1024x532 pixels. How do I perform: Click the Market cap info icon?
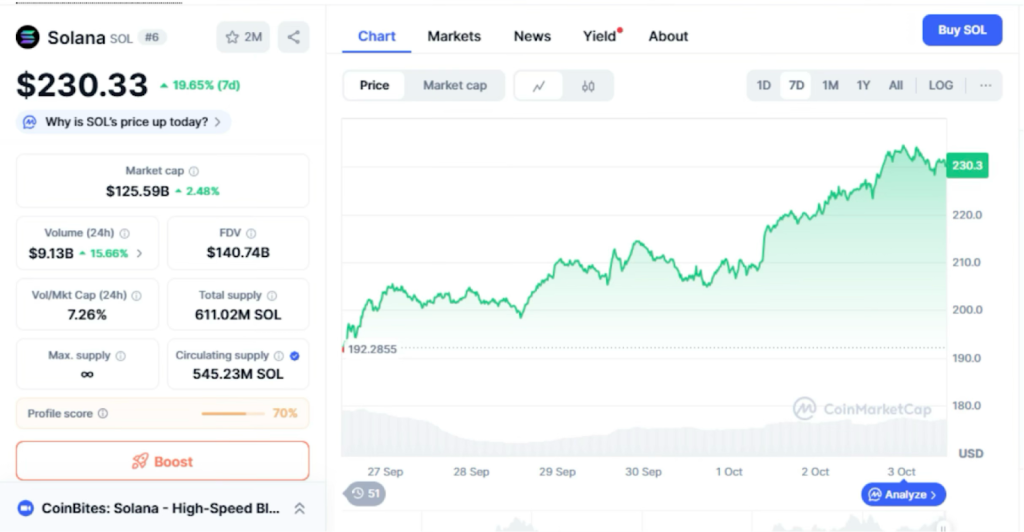tap(194, 171)
